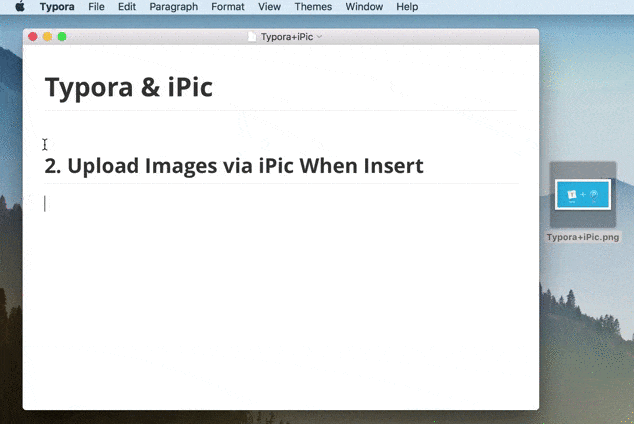This screenshot has width=634, height=424.
Task: Open the Window menu
Action: click(x=364, y=7)
